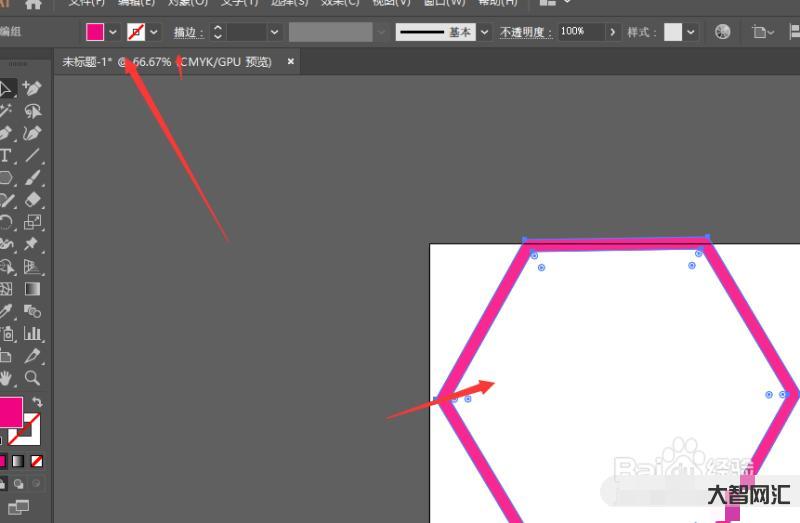Pick the Paintbrush tool
Screen dimensions: 800x523
pos(32,178)
